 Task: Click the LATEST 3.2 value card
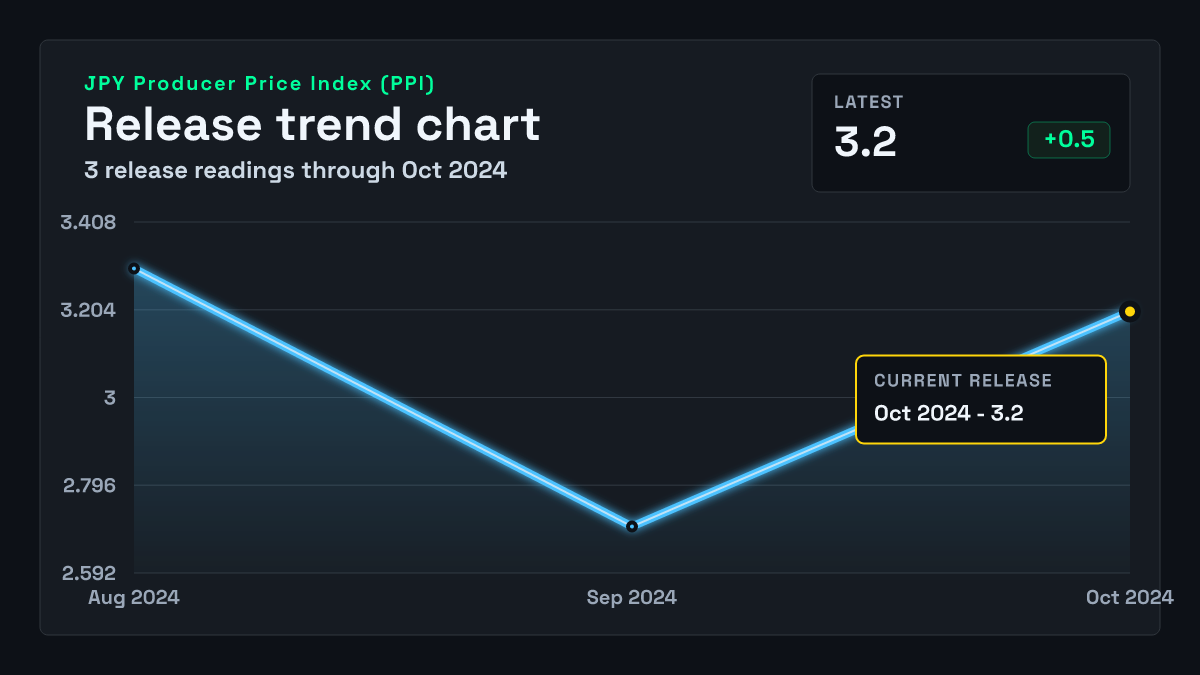click(971, 133)
